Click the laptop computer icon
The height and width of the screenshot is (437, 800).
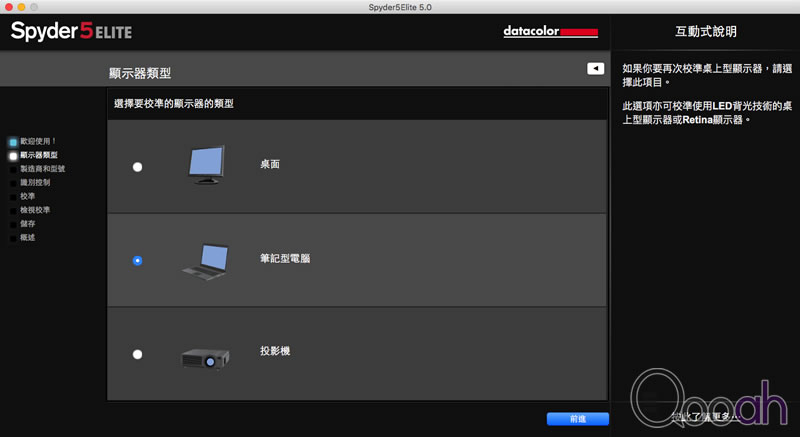click(x=206, y=262)
